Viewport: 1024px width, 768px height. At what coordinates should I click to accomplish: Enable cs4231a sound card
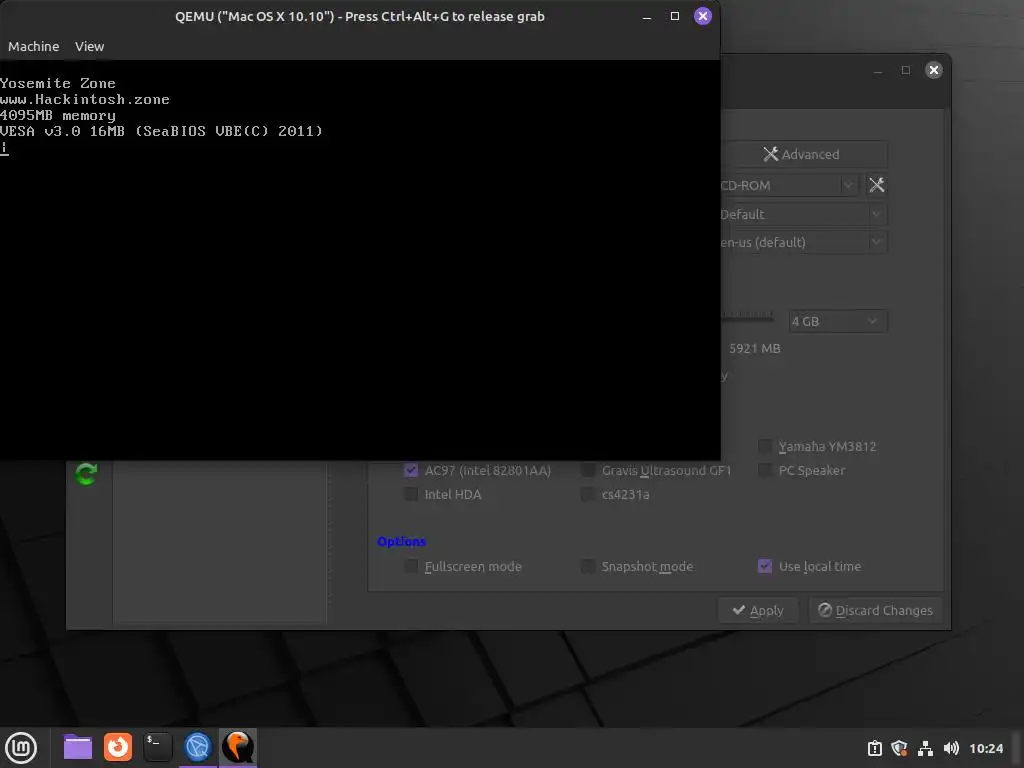tap(588, 494)
